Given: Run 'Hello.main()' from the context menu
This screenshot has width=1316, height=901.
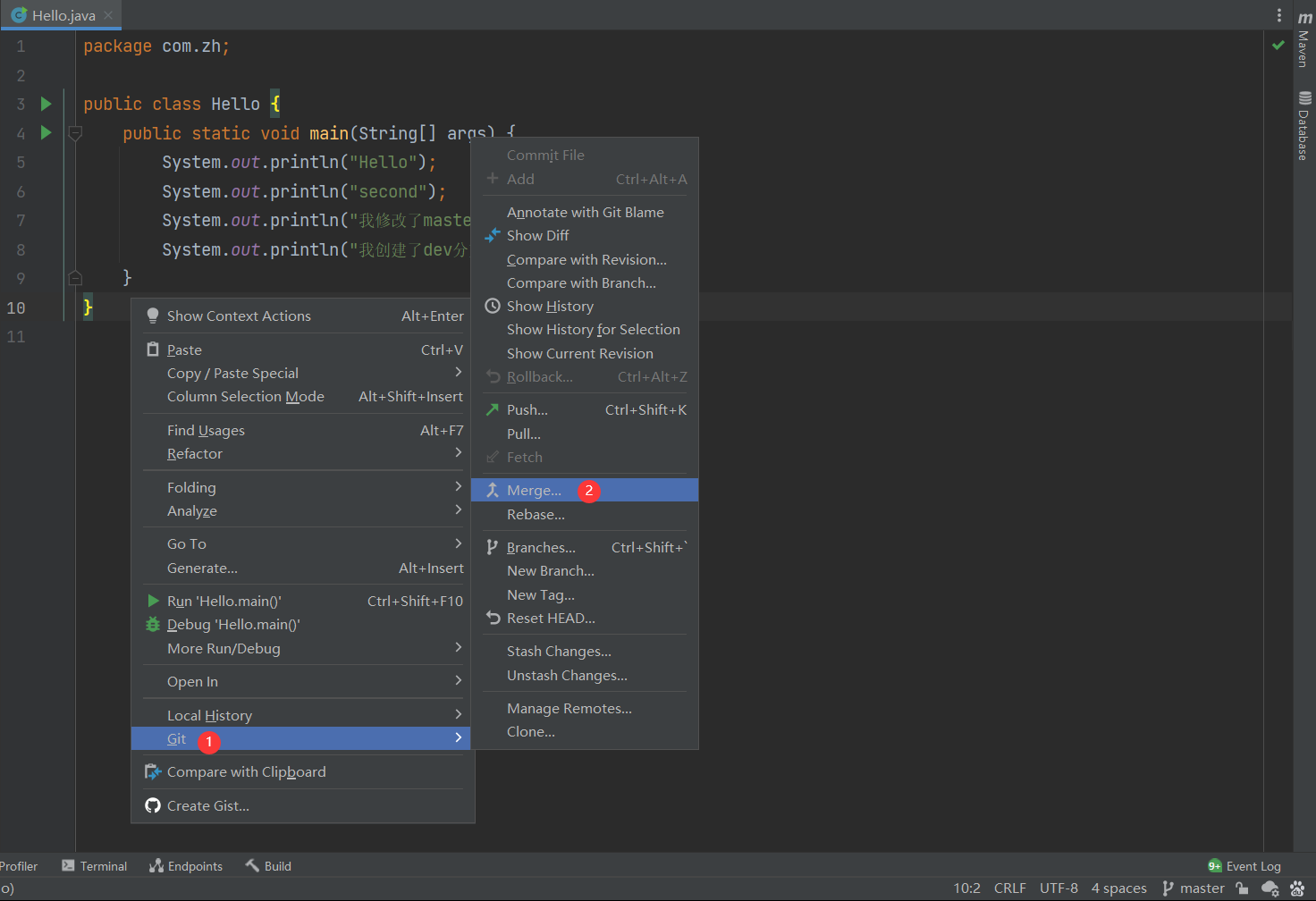Looking at the screenshot, I should [x=303, y=601].
